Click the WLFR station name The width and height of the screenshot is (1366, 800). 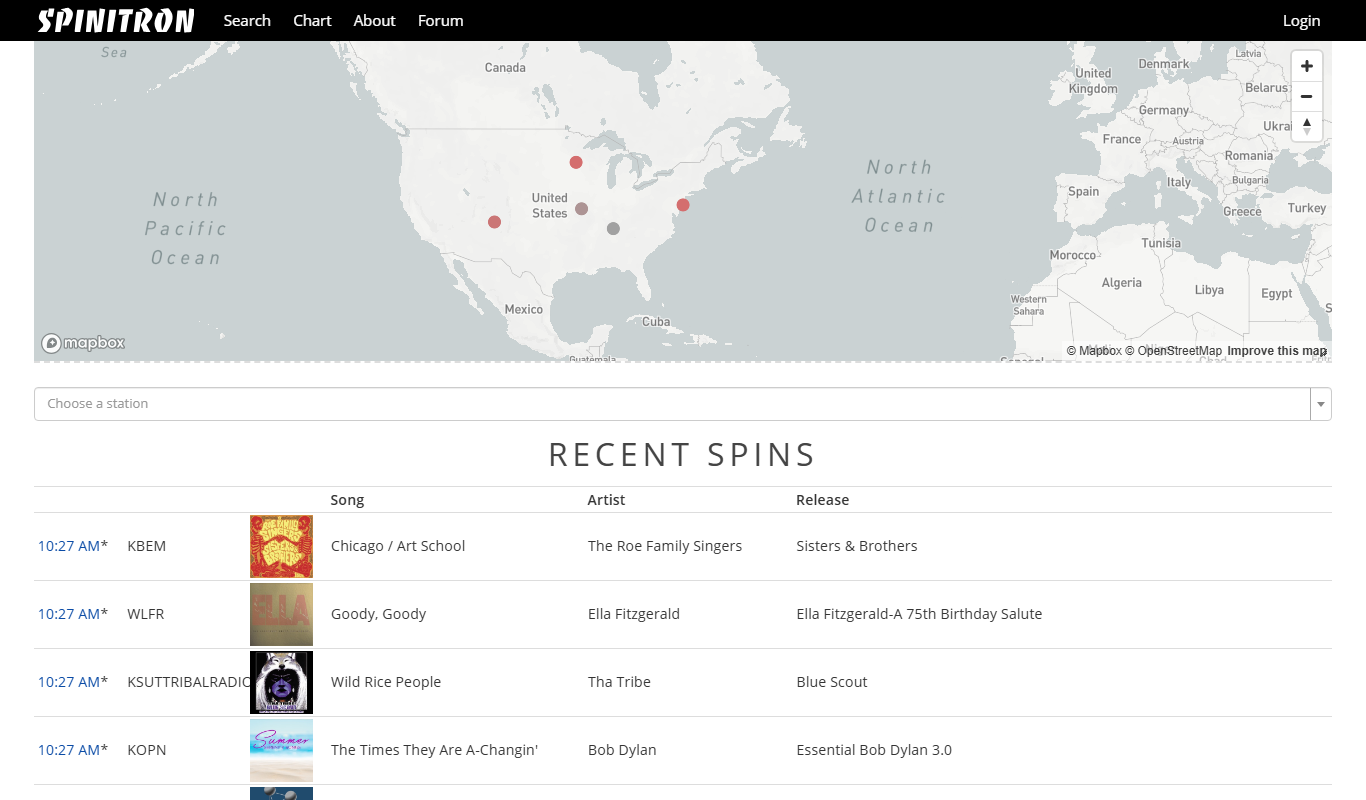click(x=146, y=614)
